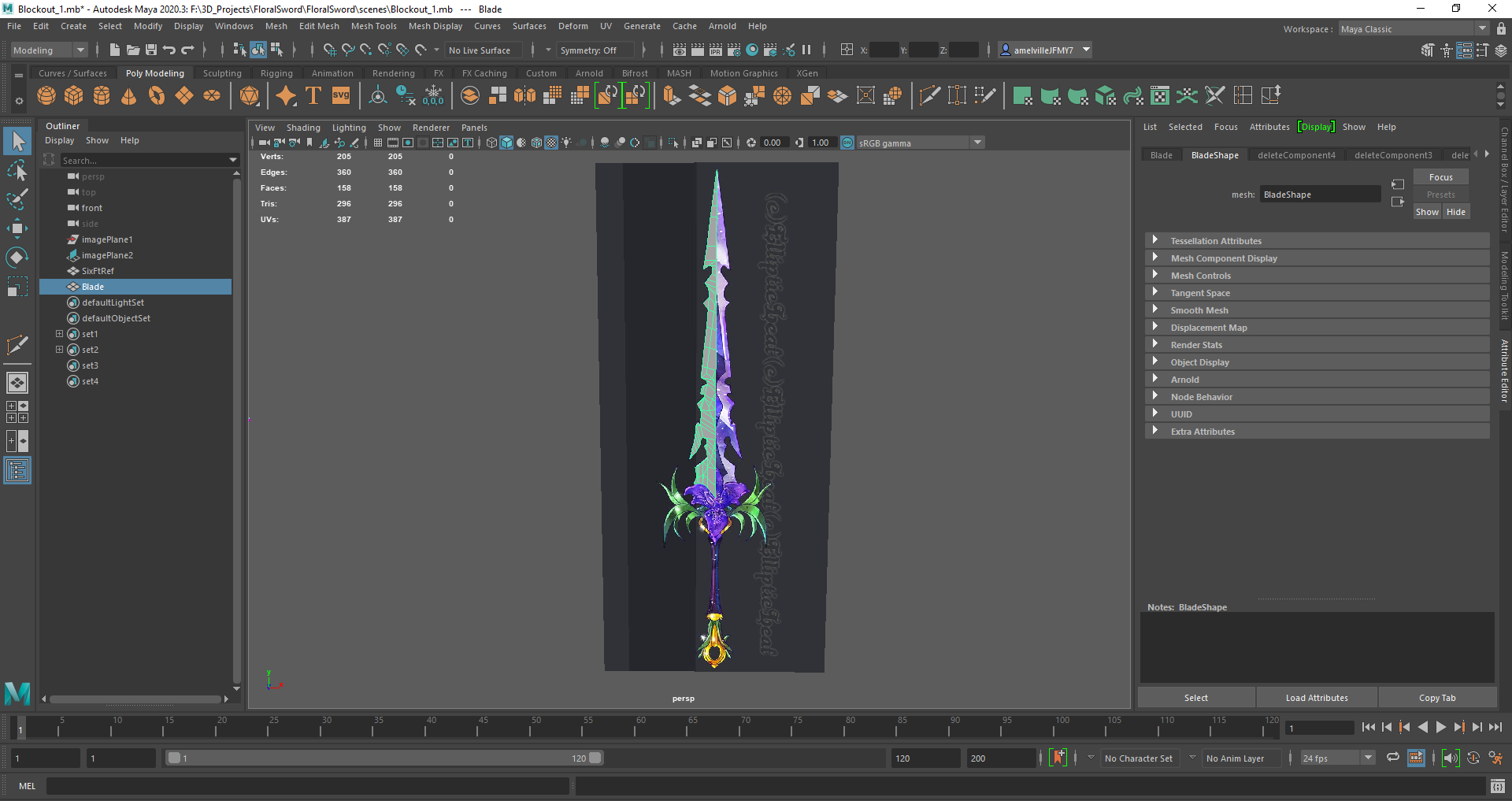Open the deleteComponent4 attribute tab
This screenshot has height=801, width=1512.
click(x=1296, y=155)
